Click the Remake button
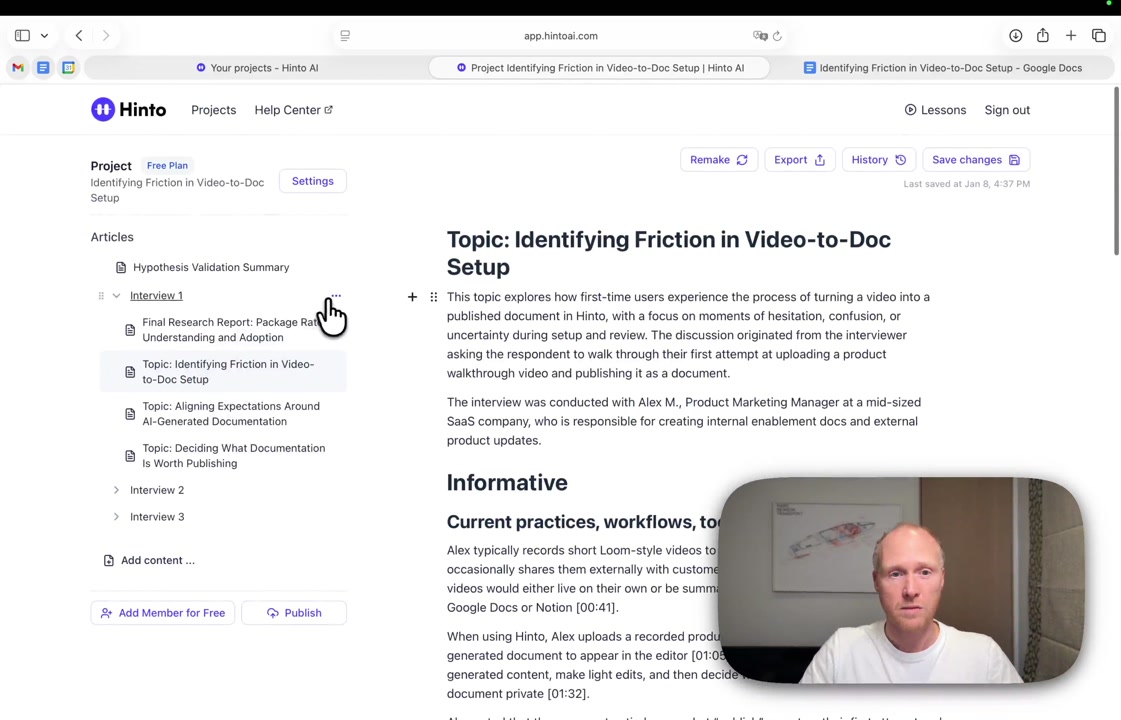The width and height of the screenshot is (1121, 720). point(718,160)
